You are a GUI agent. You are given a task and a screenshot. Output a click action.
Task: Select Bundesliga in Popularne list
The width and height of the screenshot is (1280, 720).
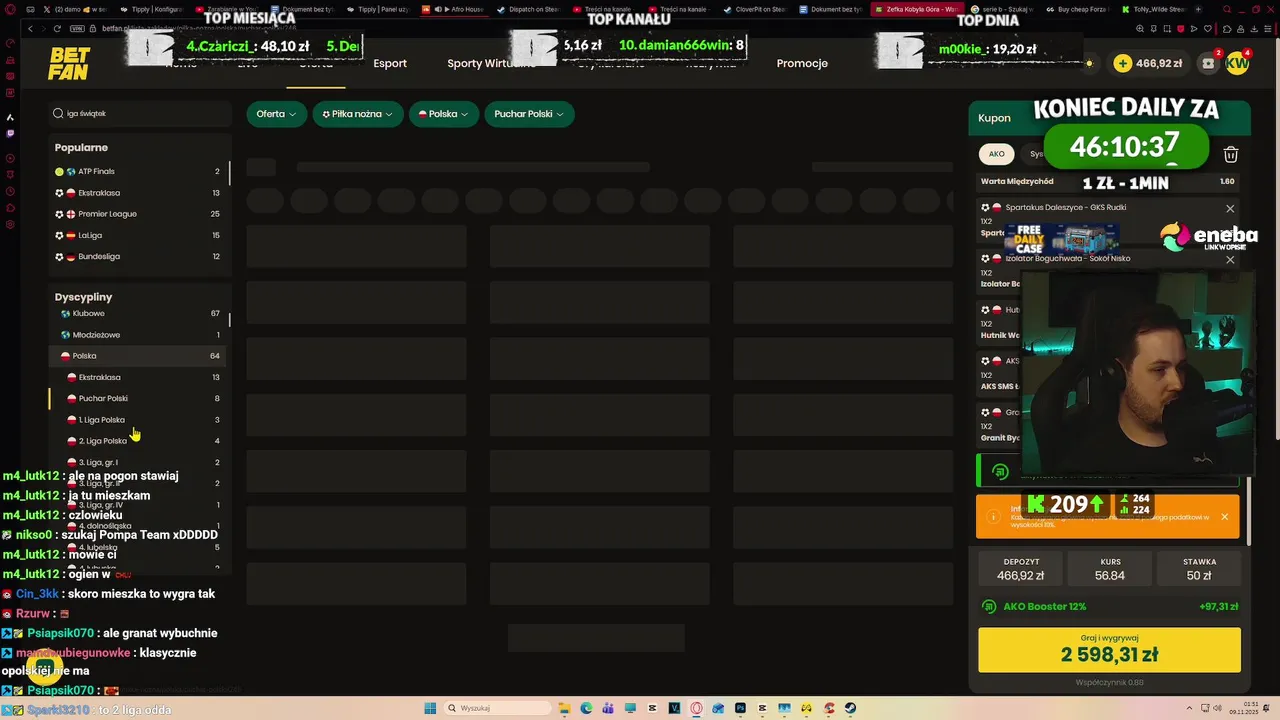pos(138,256)
